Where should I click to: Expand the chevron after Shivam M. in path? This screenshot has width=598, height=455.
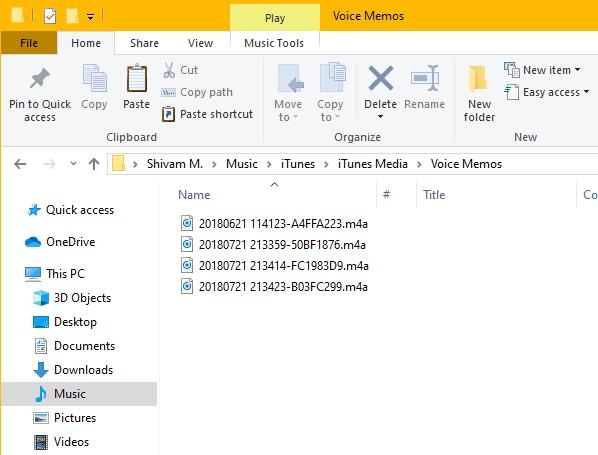tap(214, 164)
